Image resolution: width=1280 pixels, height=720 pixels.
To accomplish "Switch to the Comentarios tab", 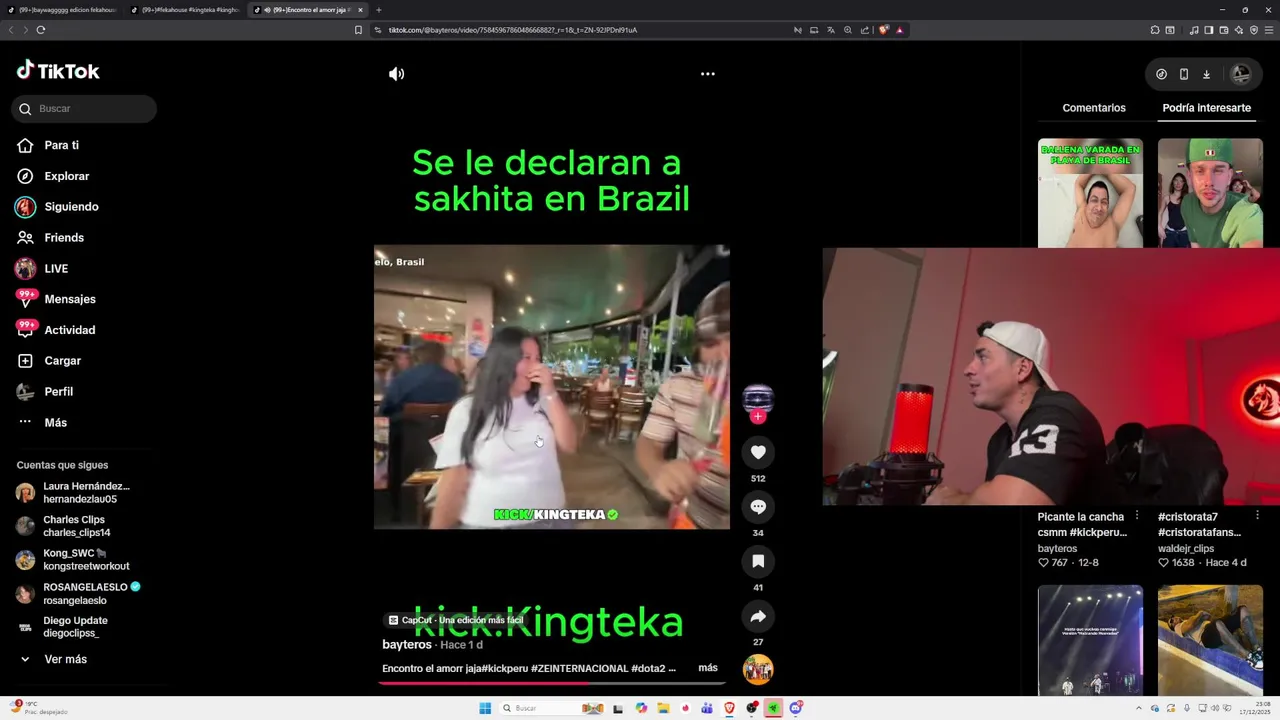I will [x=1094, y=108].
